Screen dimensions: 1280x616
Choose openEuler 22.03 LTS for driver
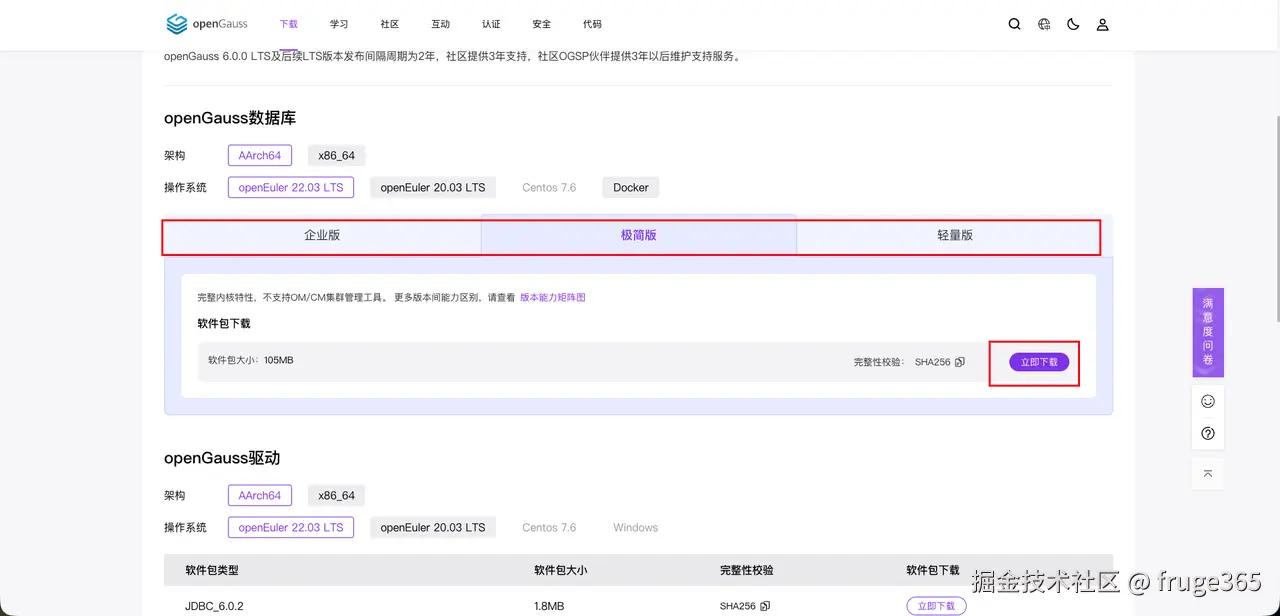click(x=291, y=527)
